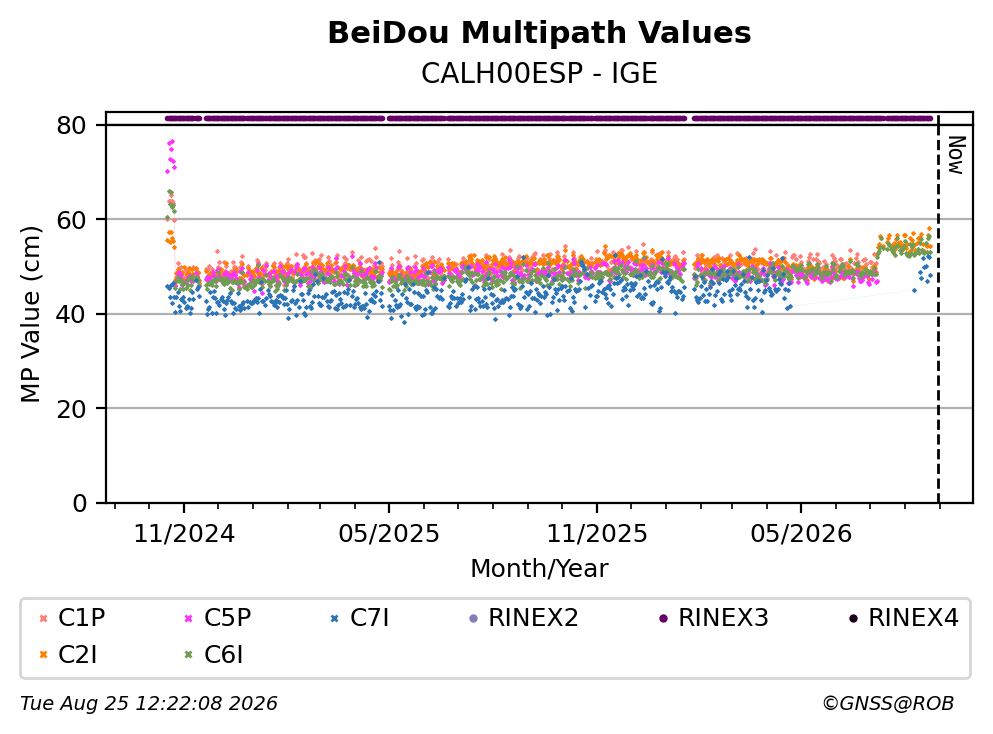The width and height of the screenshot is (993, 734).
Task: Click the C6I green legend marker
Action: 189,655
